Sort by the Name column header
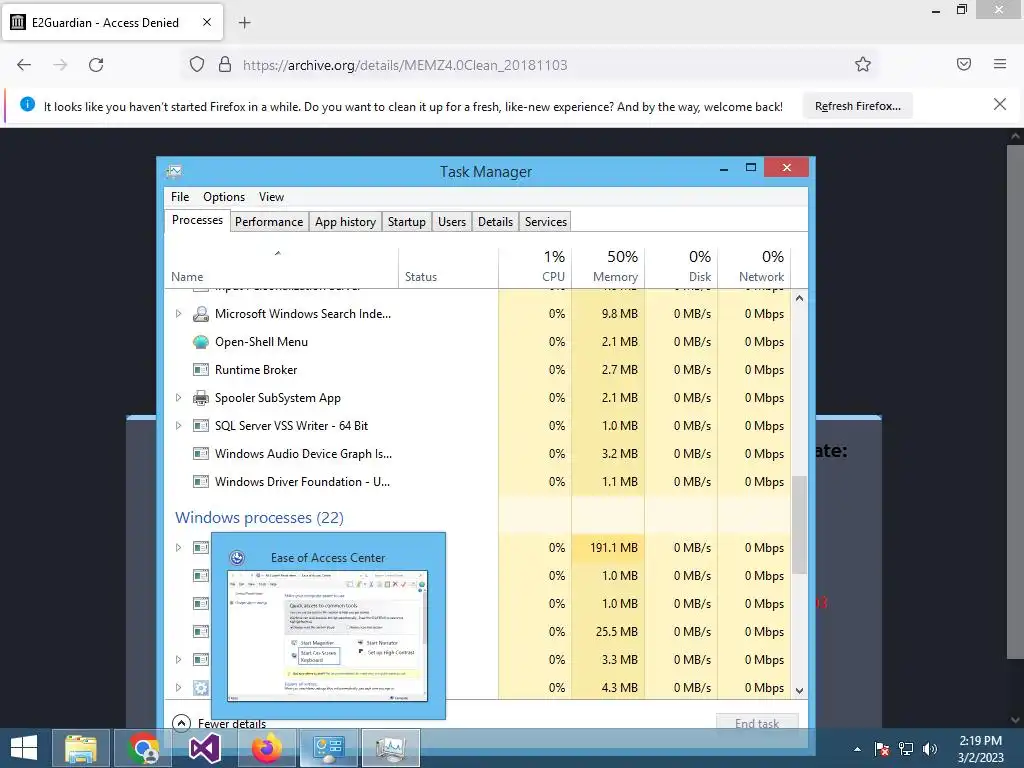Image resolution: width=1024 pixels, height=768 pixels. 281,266
